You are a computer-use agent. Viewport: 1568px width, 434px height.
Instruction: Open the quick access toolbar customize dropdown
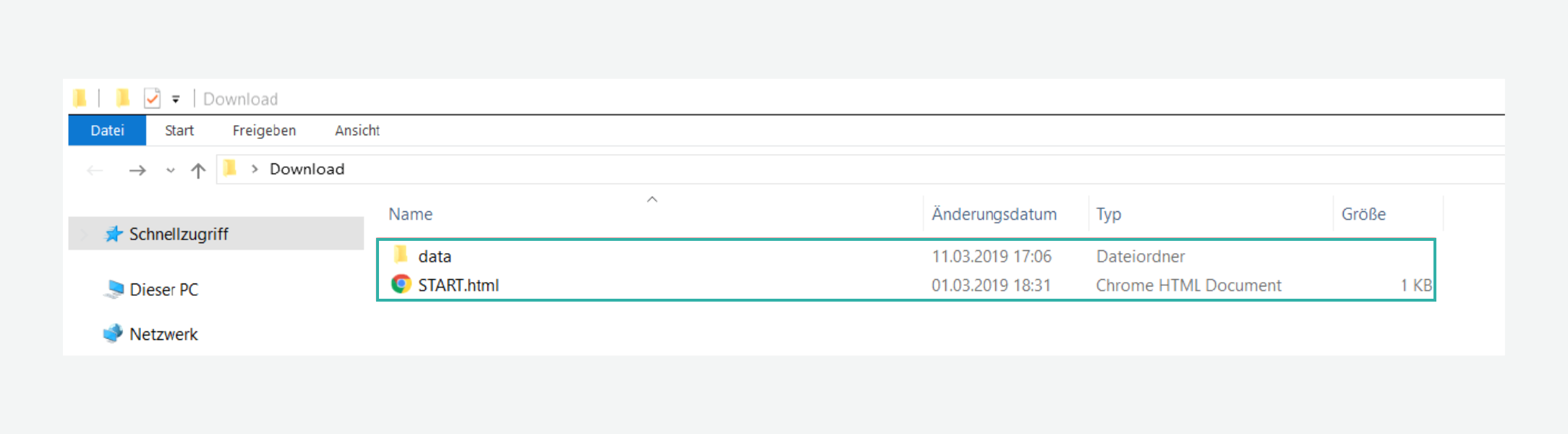point(176,99)
